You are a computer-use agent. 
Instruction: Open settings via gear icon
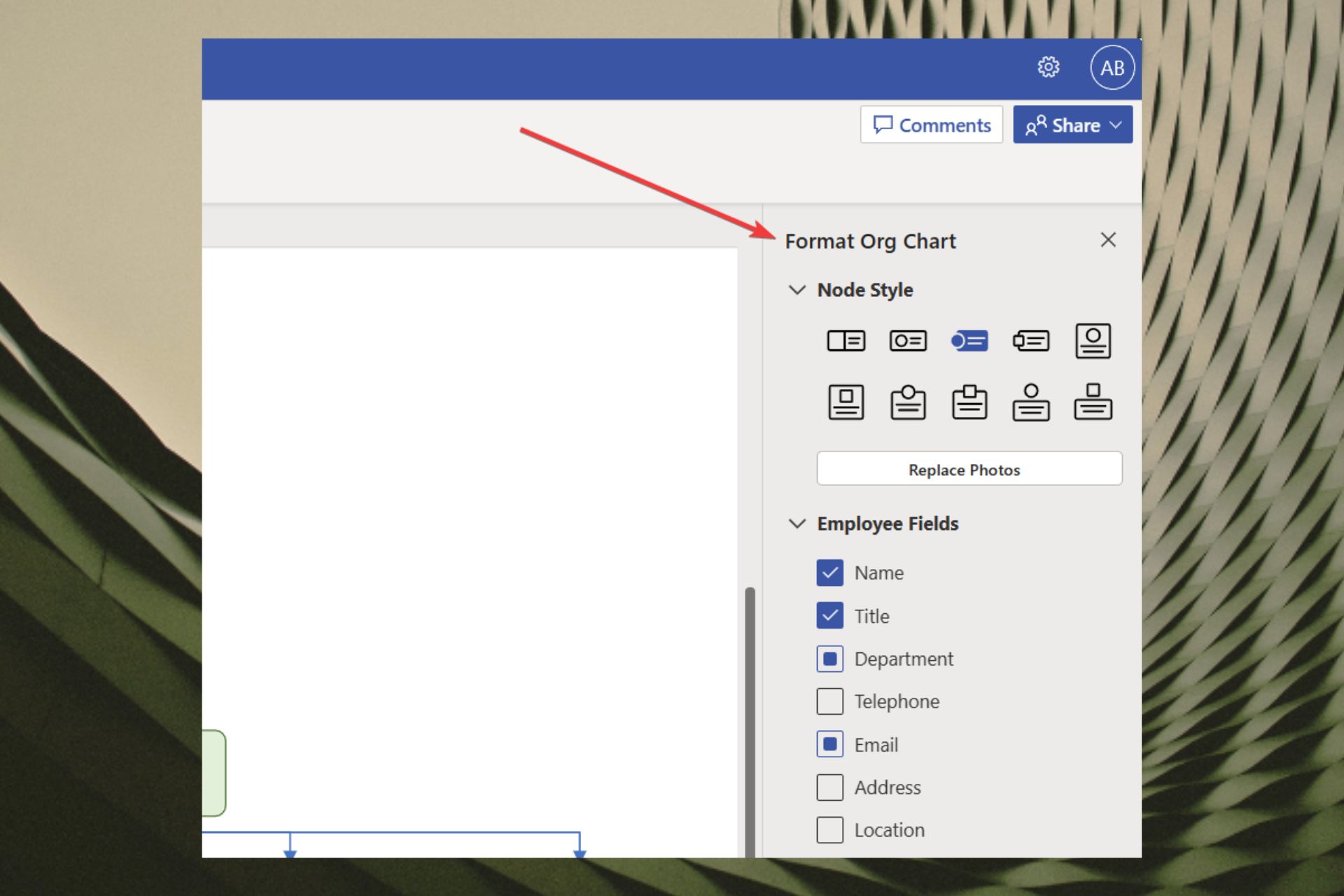coord(1048,67)
